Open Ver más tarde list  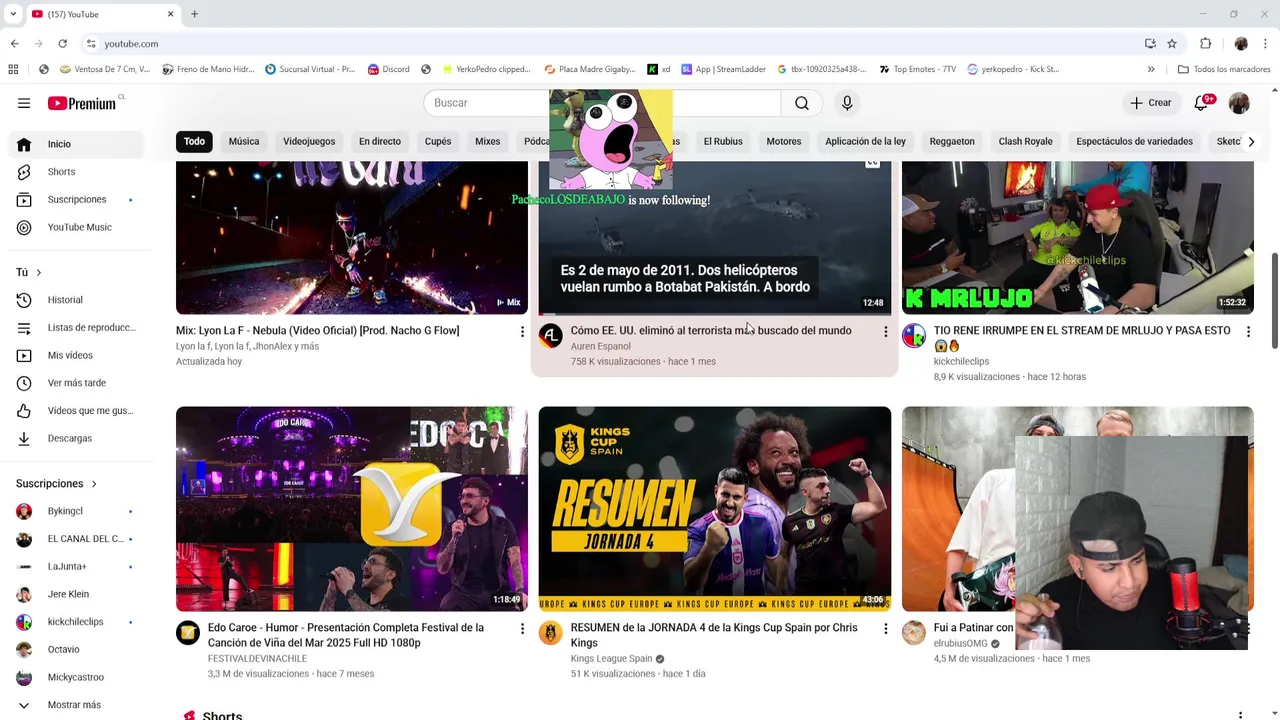coord(77,383)
